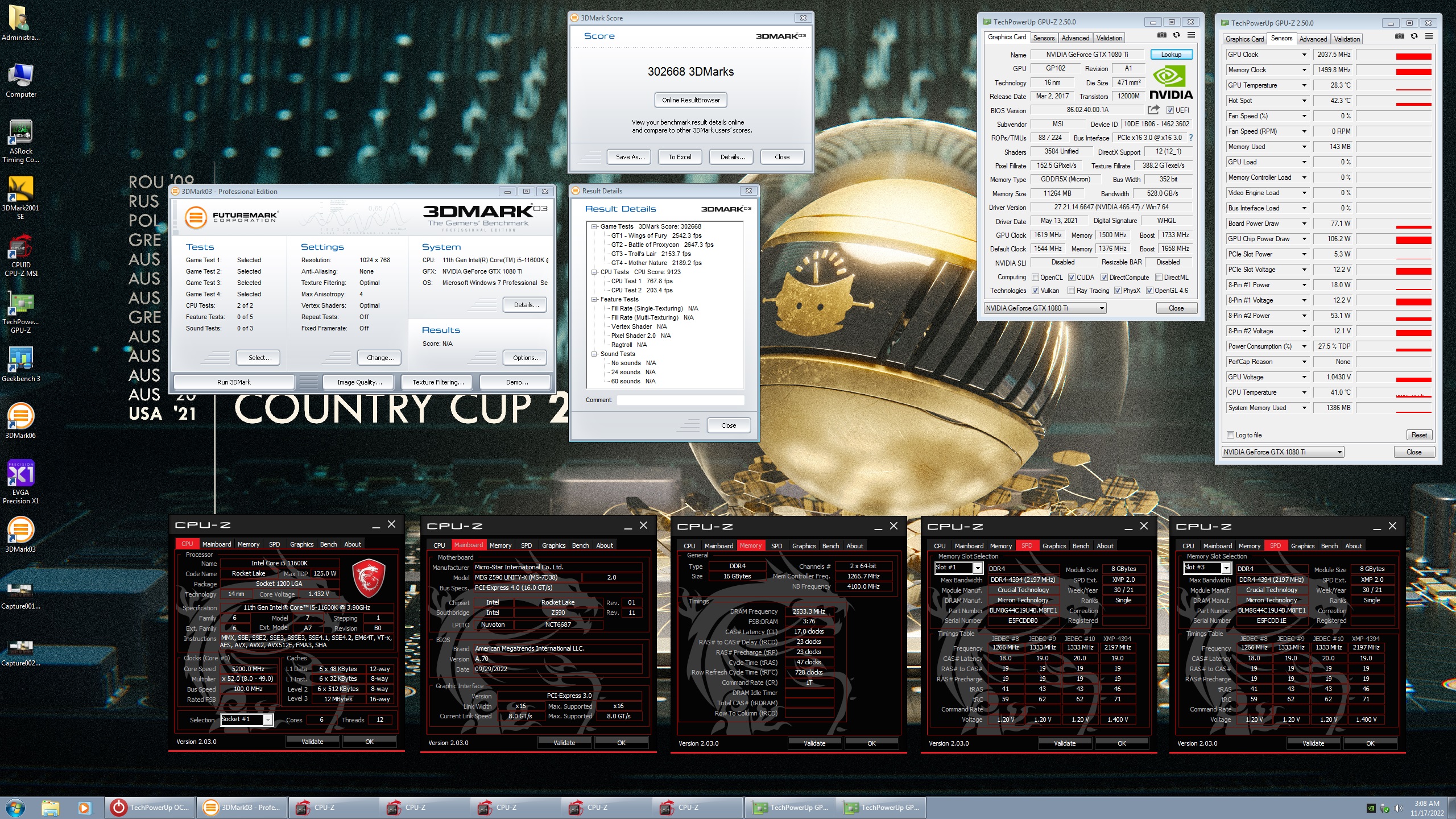This screenshot has width=1456, height=819.
Task: Open Bench tab in first CPU-Z window
Action: pyautogui.click(x=328, y=544)
